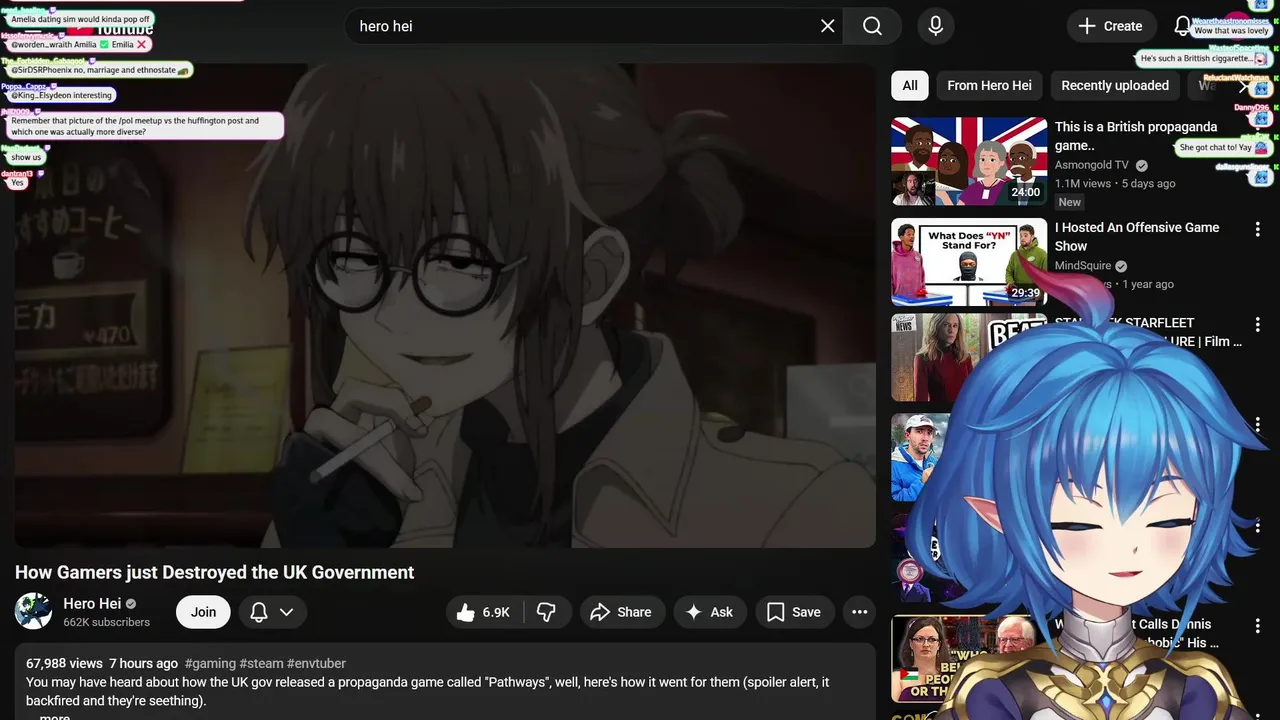Save the video to a playlist
Viewport: 1280px width, 720px height.
click(x=794, y=612)
